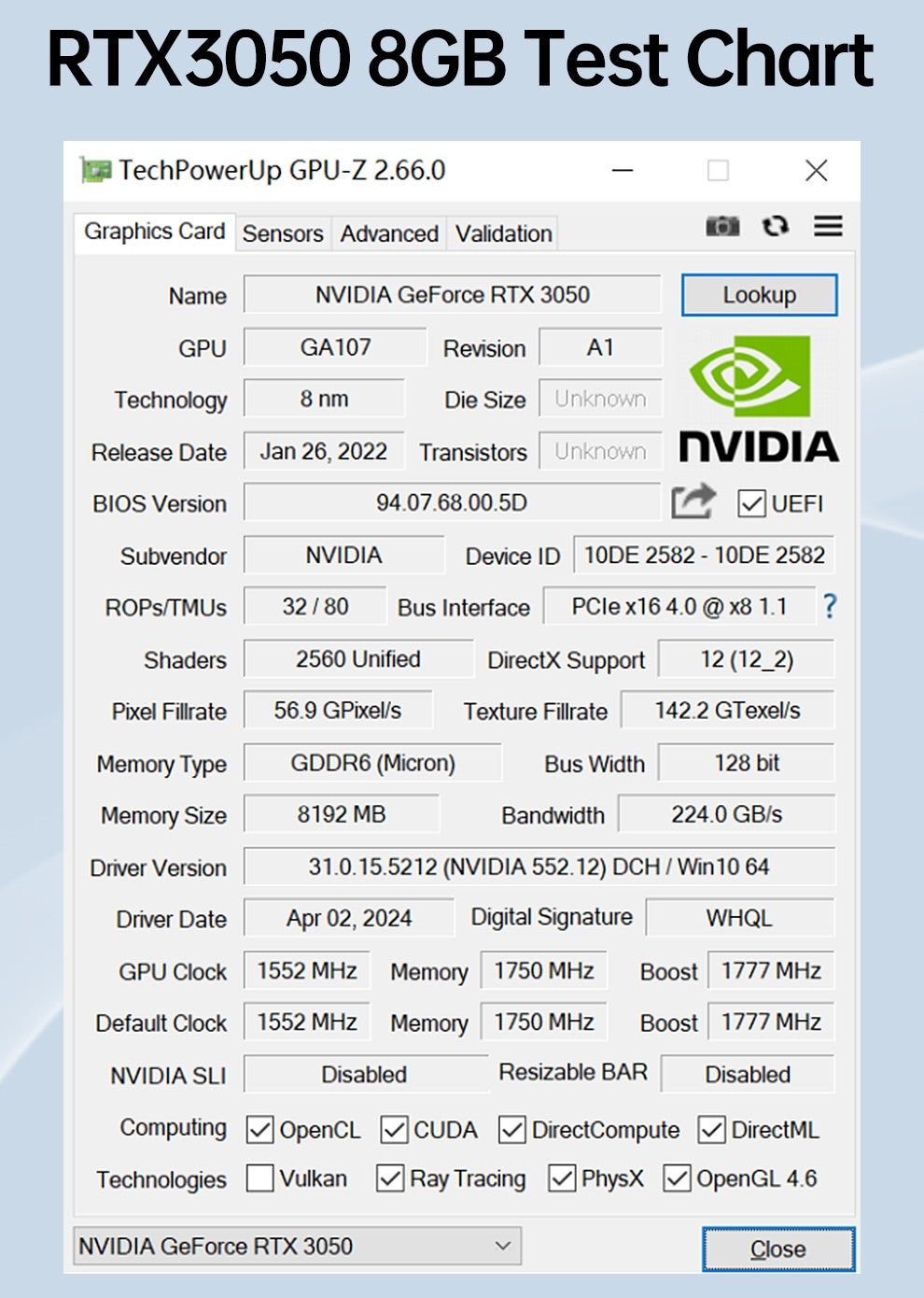Click the ROPs/TMUs 32 / 80 field
Image resolution: width=924 pixels, height=1298 pixels.
315,606
